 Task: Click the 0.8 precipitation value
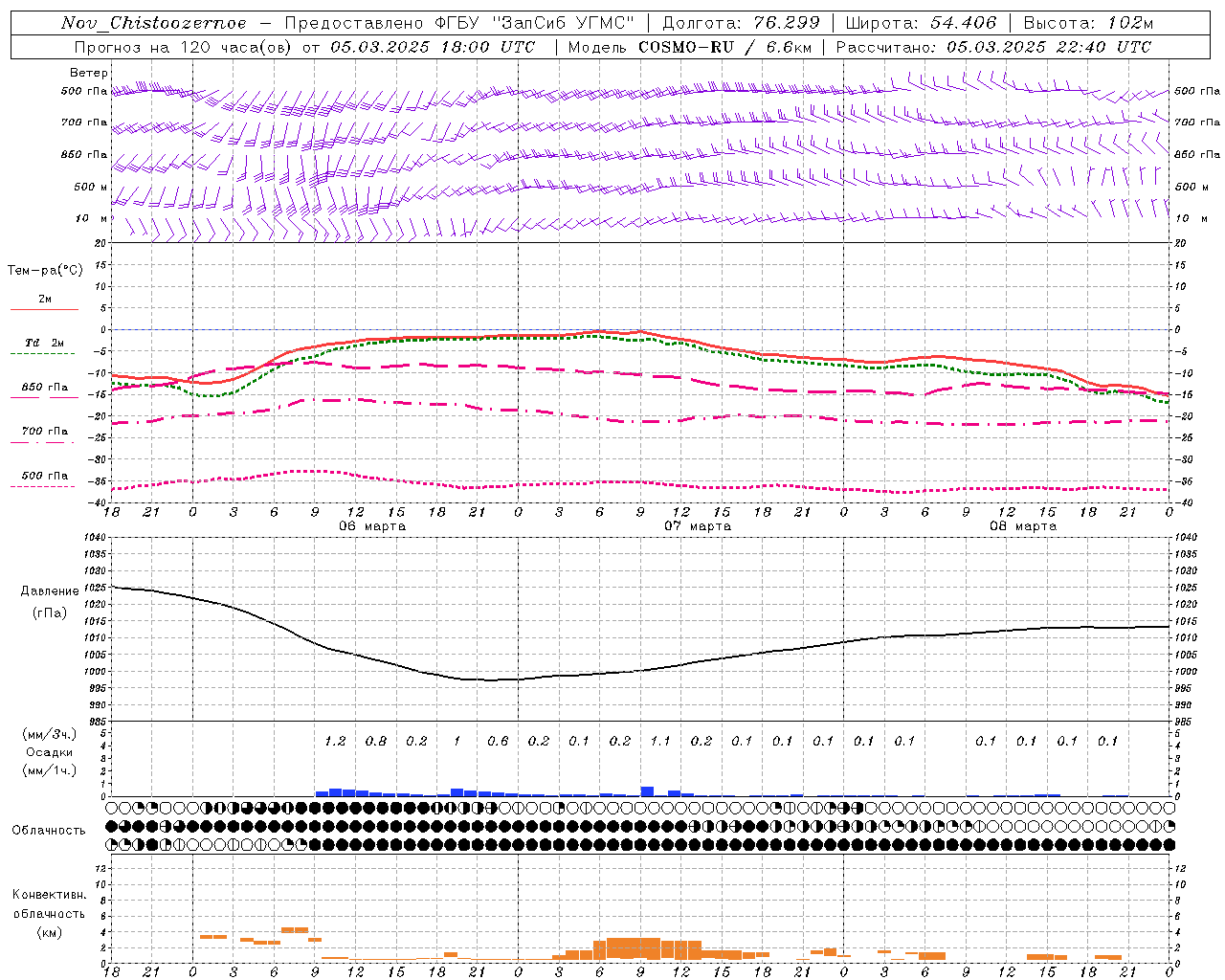point(376,741)
